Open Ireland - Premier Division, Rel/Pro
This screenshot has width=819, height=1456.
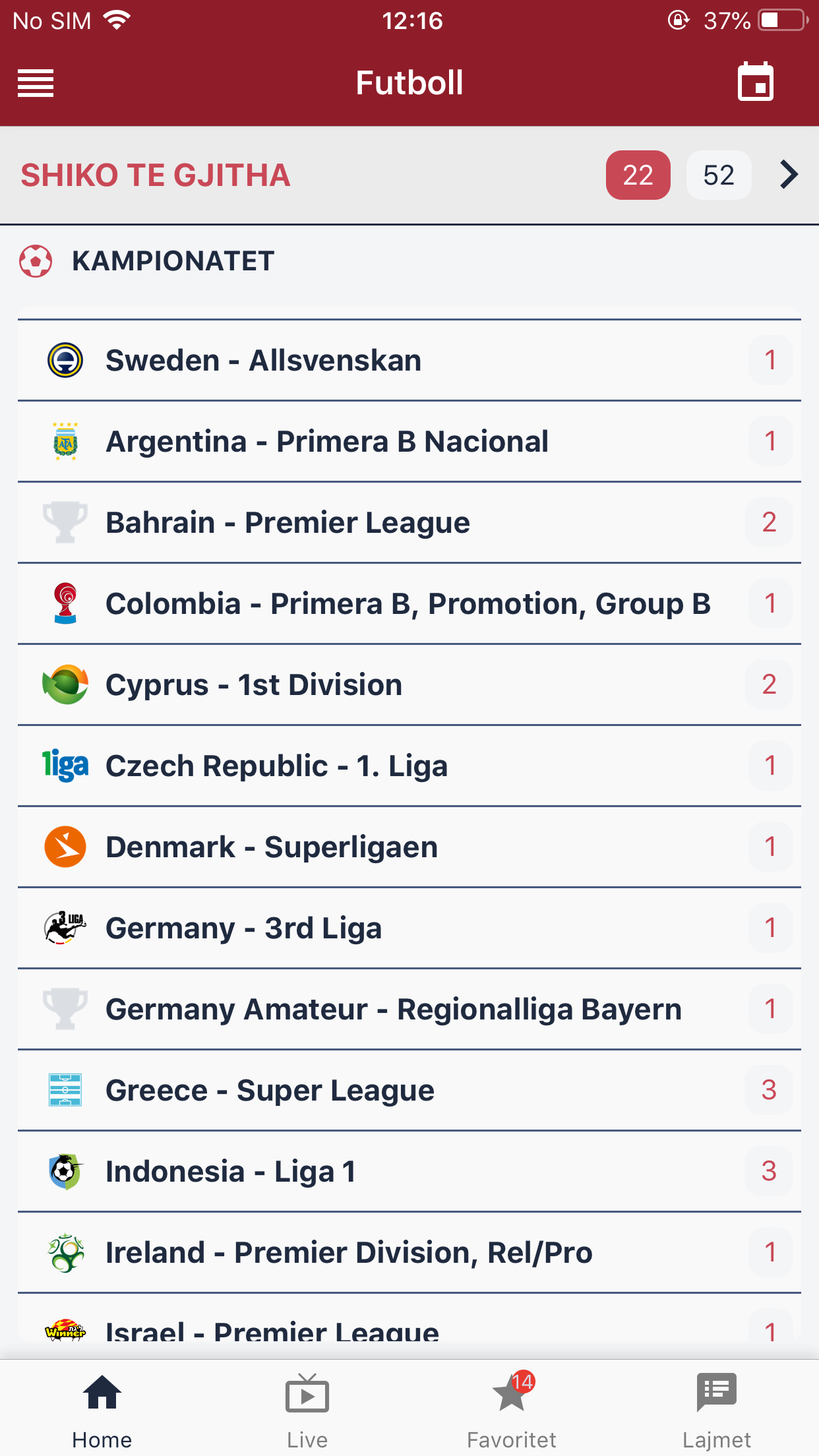click(x=349, y=1252)
